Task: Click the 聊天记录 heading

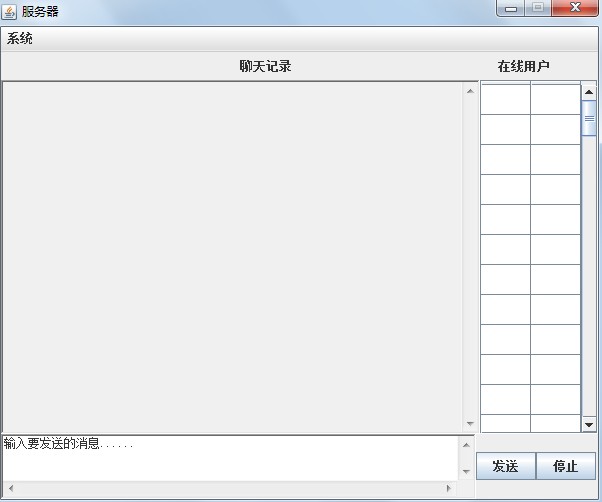Action: point(265,66)
